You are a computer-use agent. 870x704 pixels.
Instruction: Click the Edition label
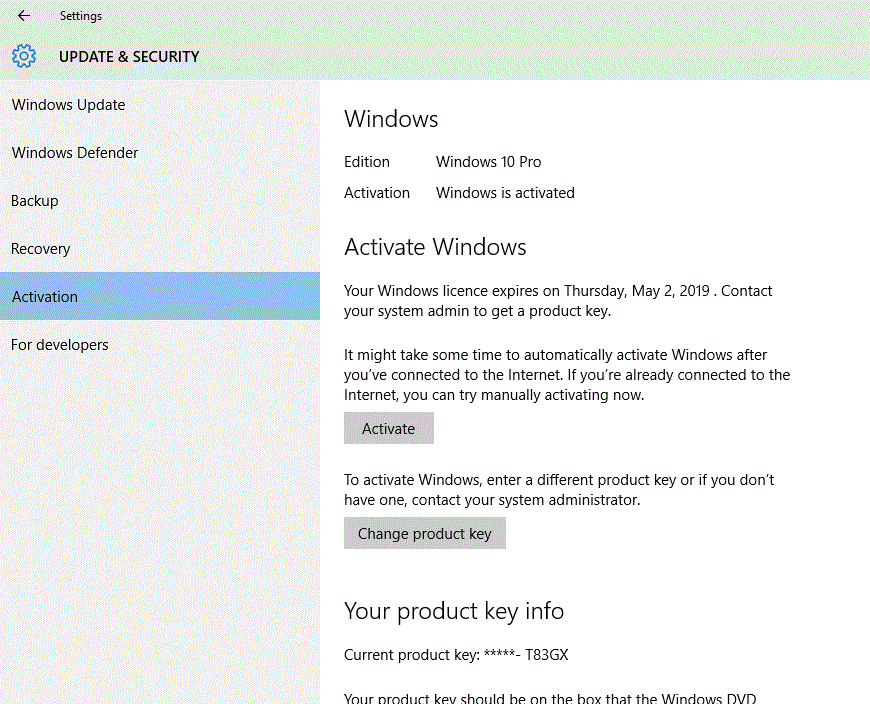click(367, 161)
